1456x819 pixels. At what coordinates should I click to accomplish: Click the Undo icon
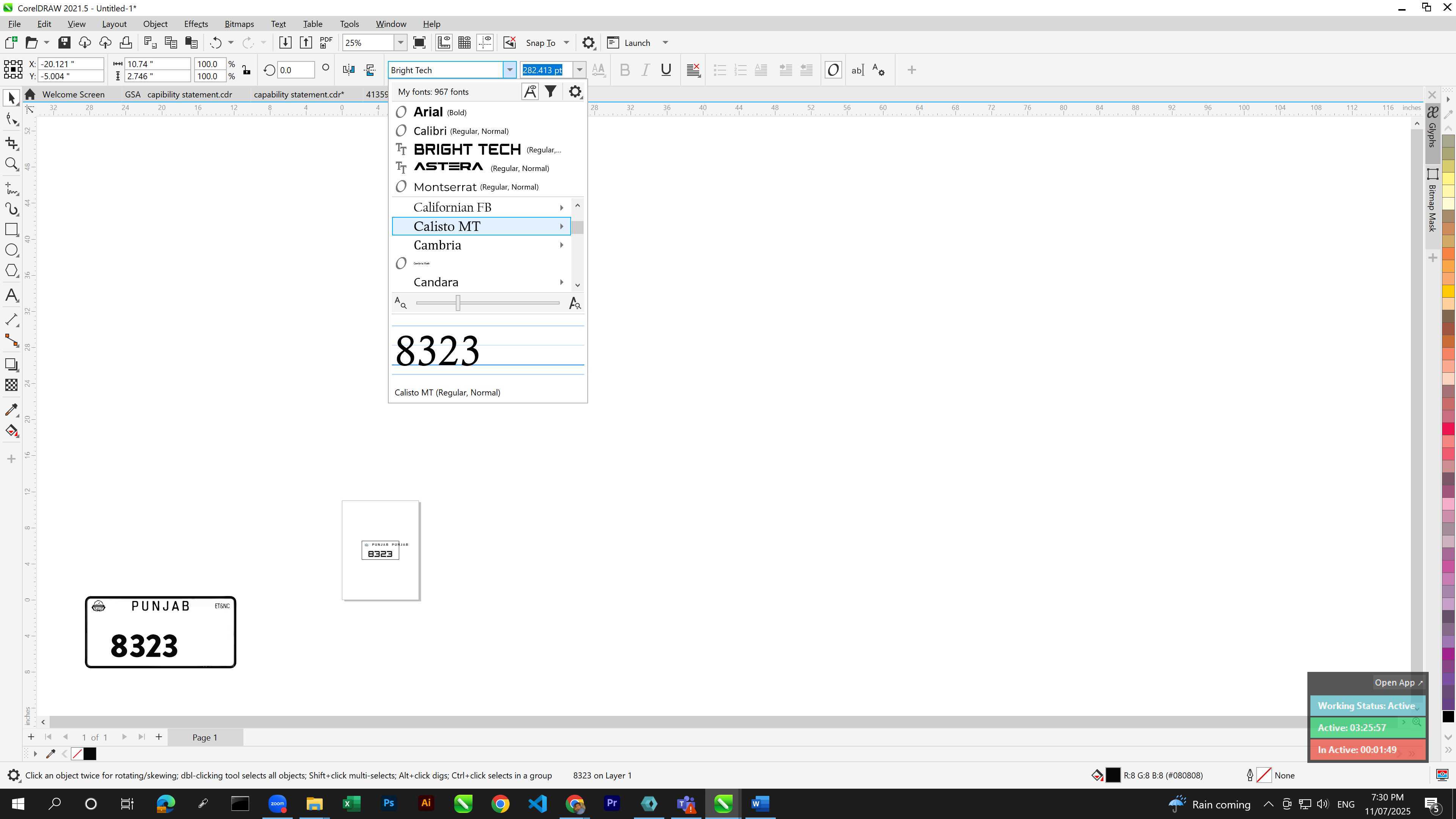(x=215, y=42)
